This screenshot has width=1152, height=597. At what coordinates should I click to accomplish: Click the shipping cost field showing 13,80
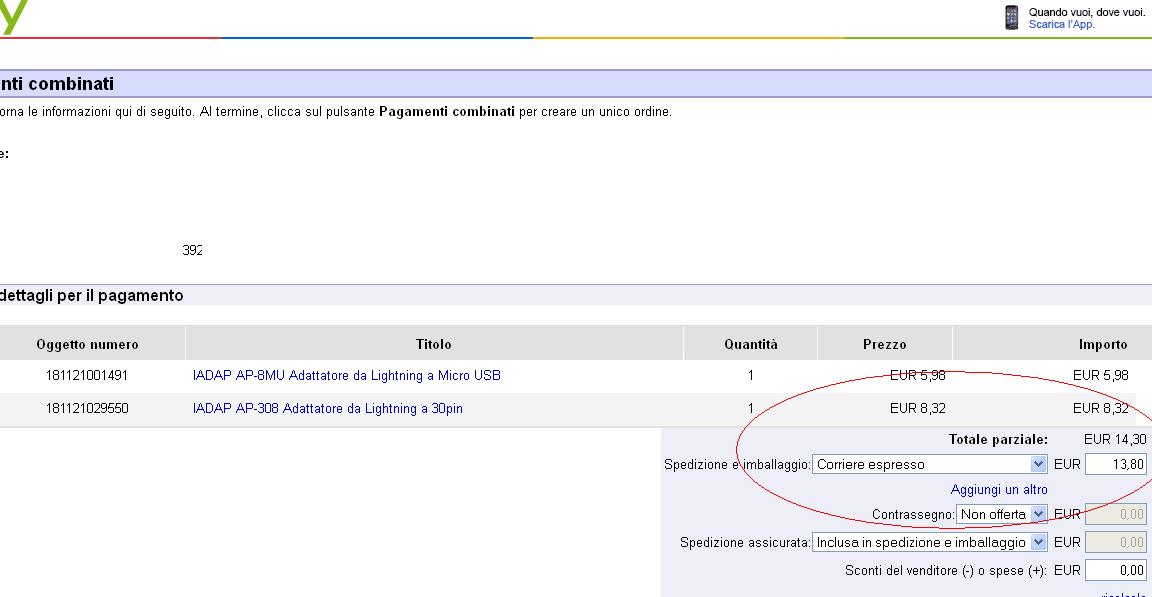click(1115, 464)
